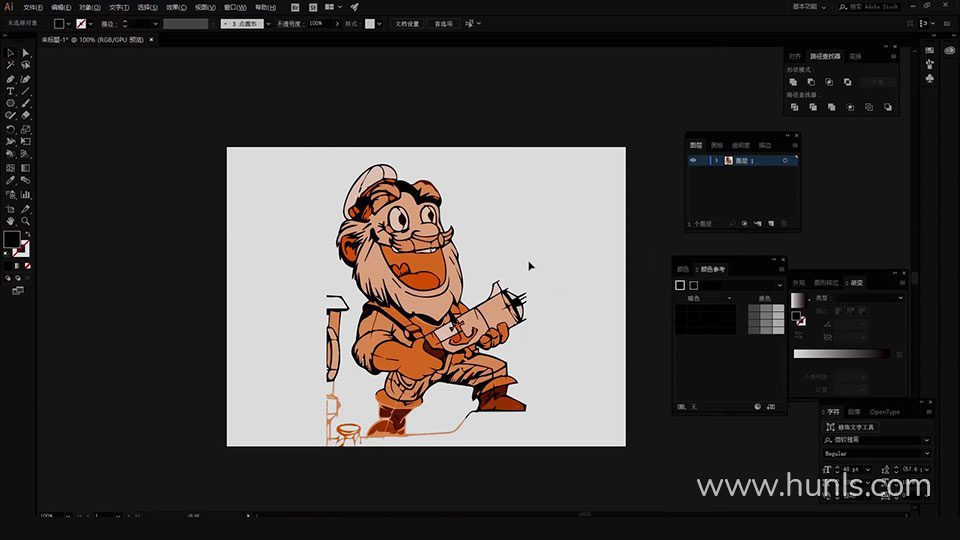Open 对象(O) menu

coord(89,7)
